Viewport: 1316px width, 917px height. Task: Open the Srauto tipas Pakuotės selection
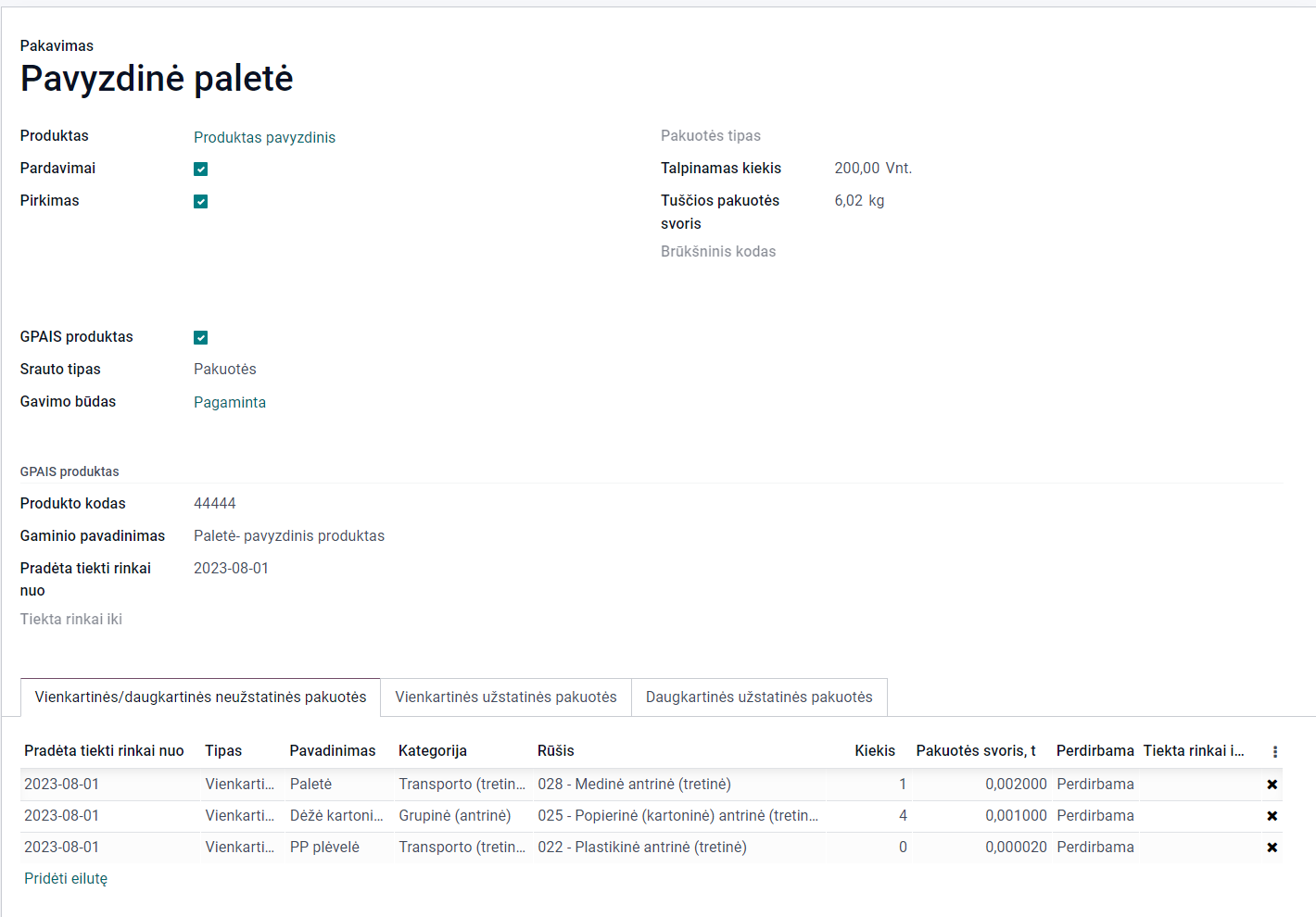click(225, 369)
